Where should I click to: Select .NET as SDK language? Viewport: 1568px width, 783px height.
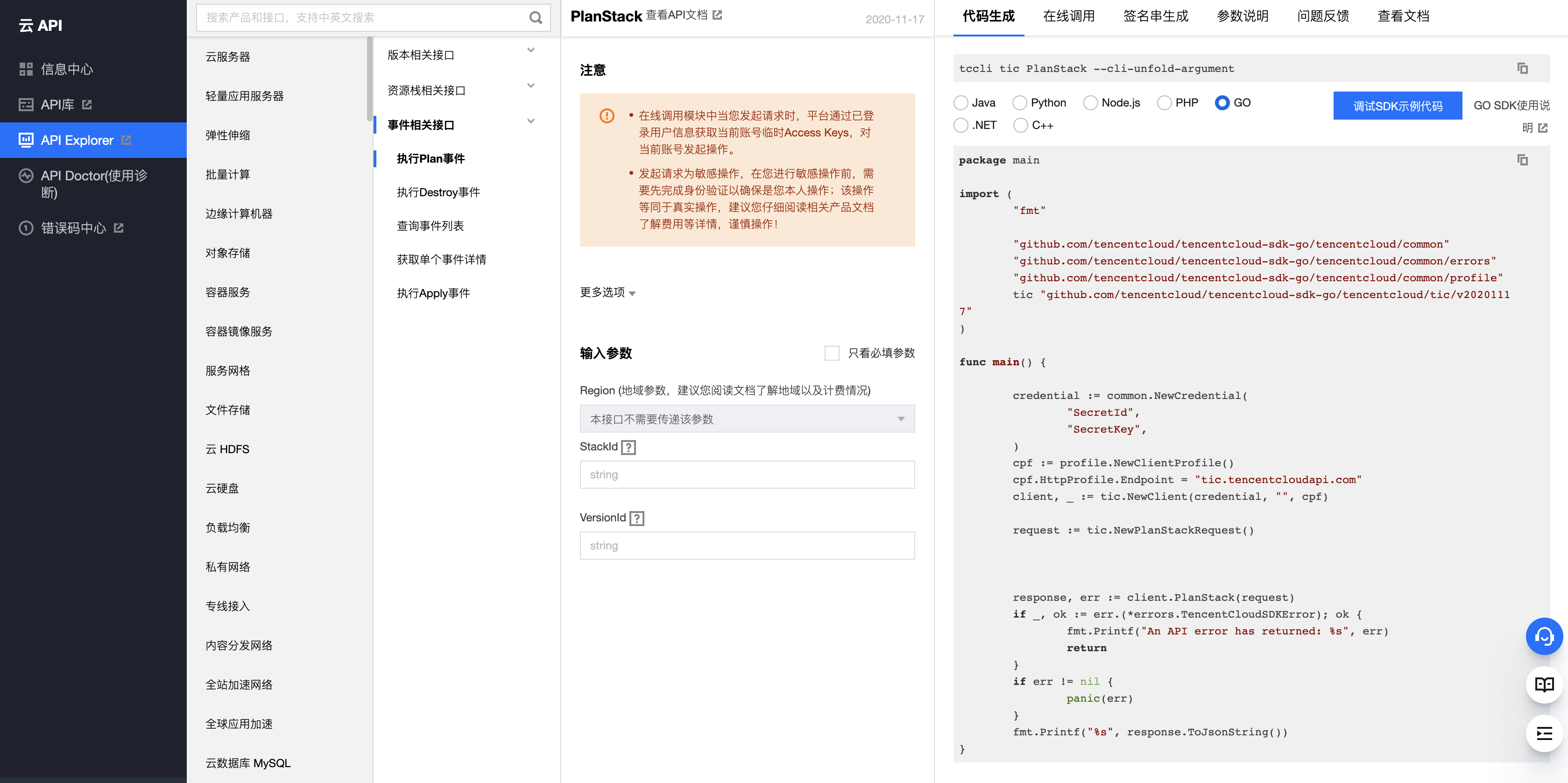coord(961,125)
